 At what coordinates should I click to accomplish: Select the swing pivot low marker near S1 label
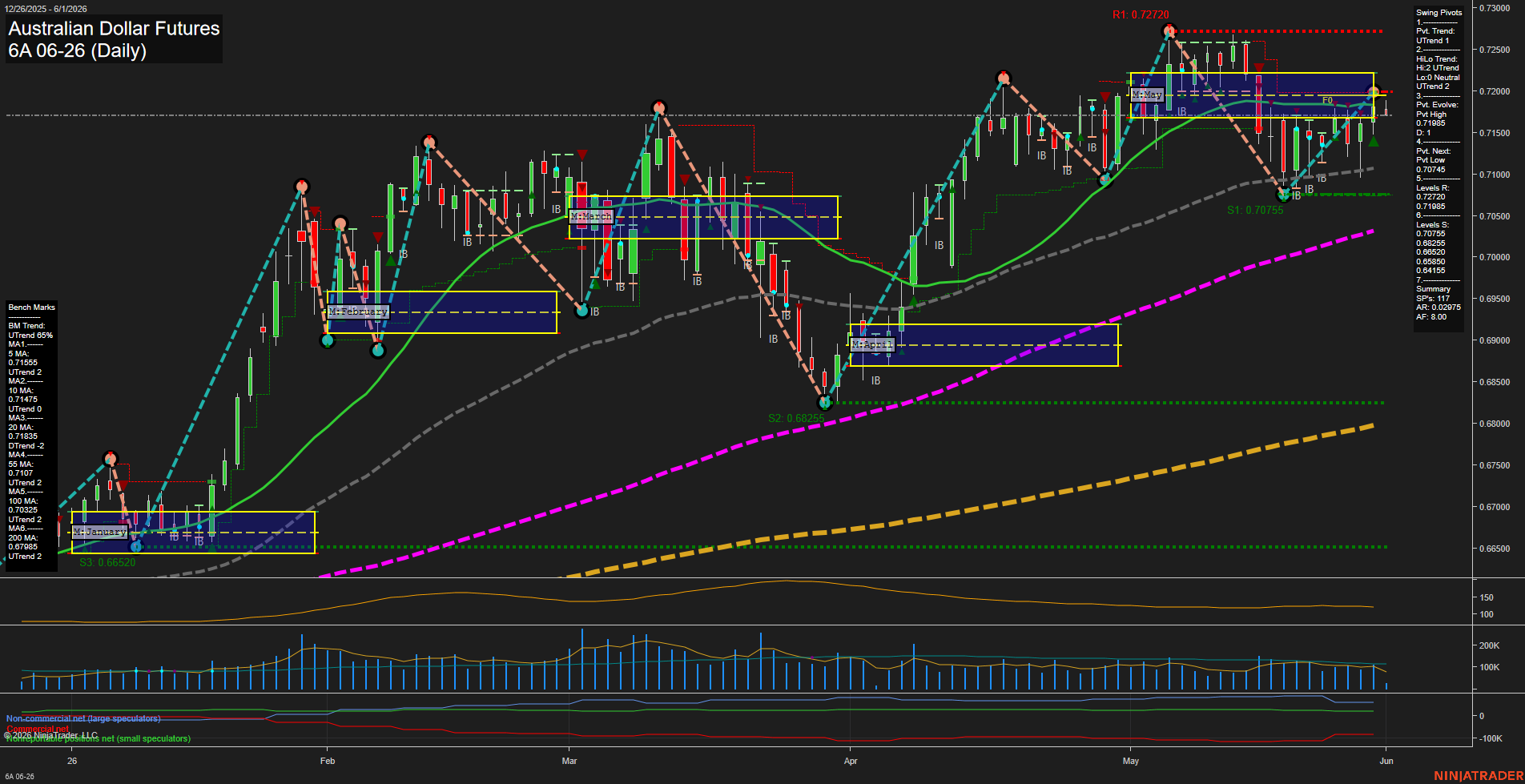pos(1283,195)
